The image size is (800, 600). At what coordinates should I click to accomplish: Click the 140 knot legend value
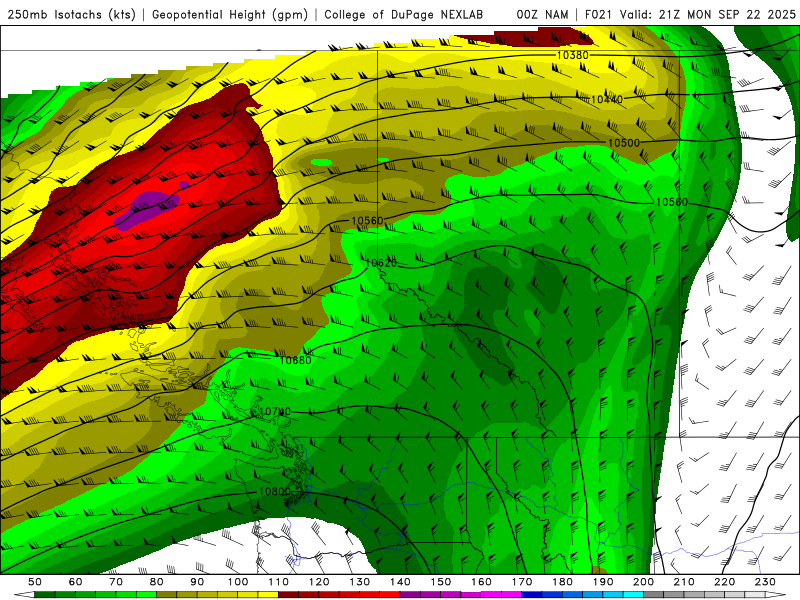coord(400,582)
